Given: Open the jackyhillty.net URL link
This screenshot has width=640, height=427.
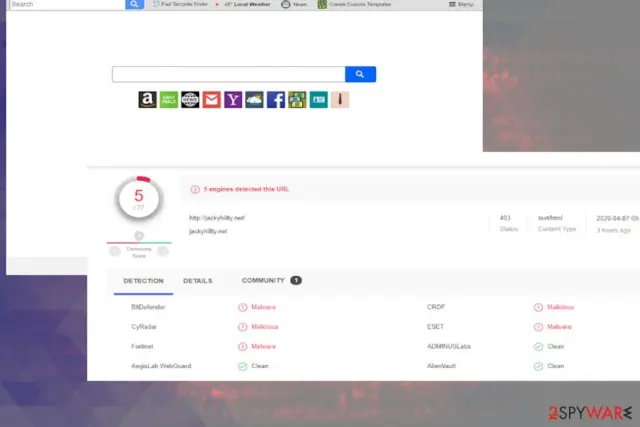Looking at the screenshot, I should (217, 218).
